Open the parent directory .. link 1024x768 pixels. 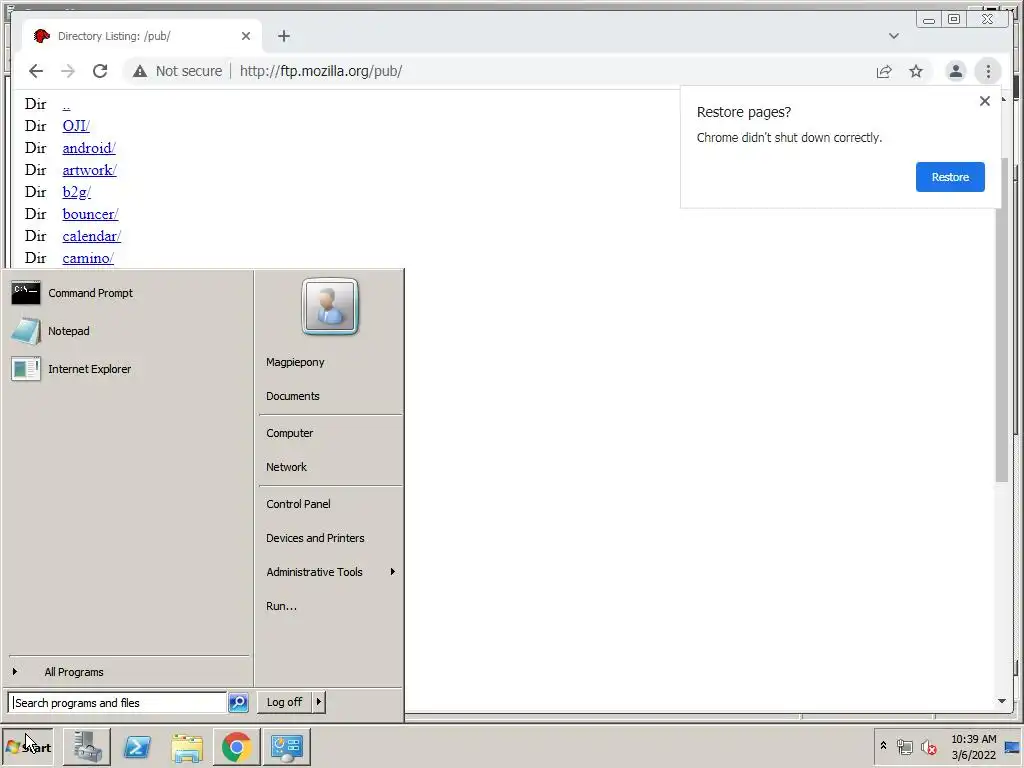[66, 104]
